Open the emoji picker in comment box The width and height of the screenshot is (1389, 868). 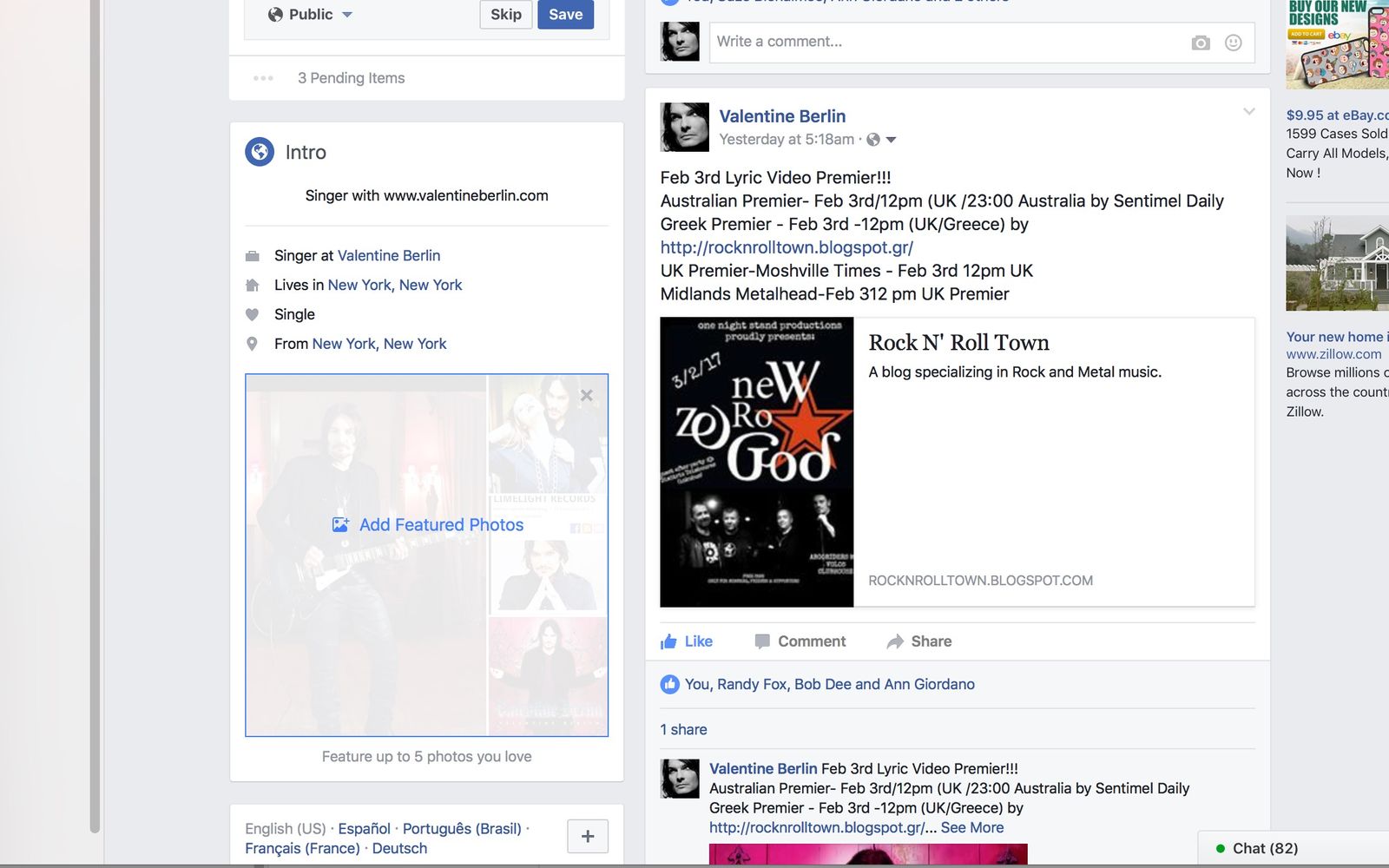coord(1233,43)
